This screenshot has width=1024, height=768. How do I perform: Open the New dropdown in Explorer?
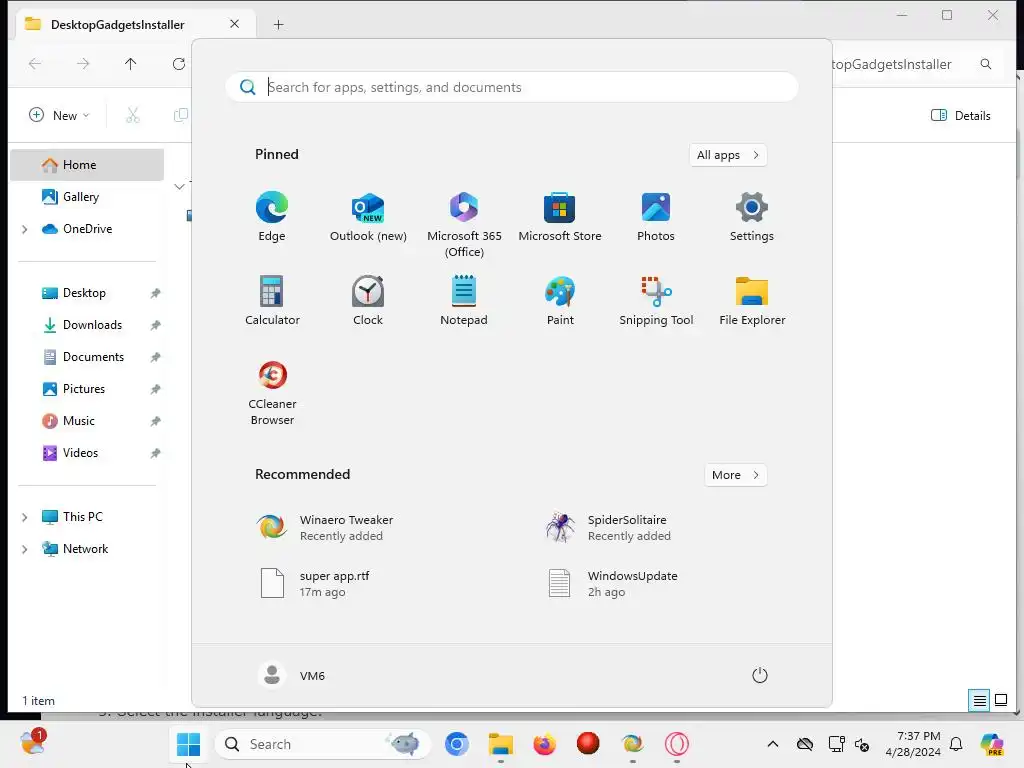[59, 116]
